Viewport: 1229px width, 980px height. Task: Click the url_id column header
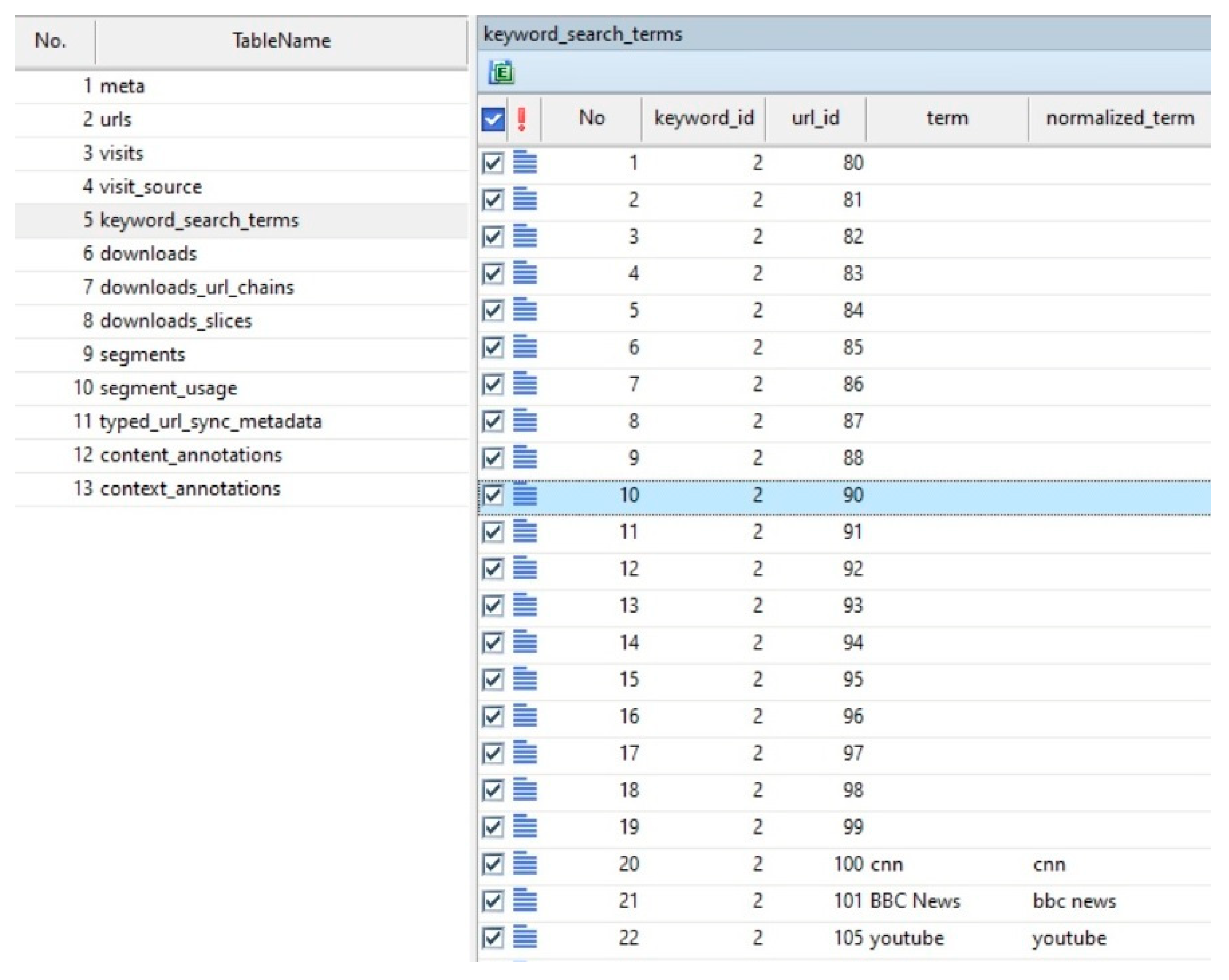click(x=815, y=118)
